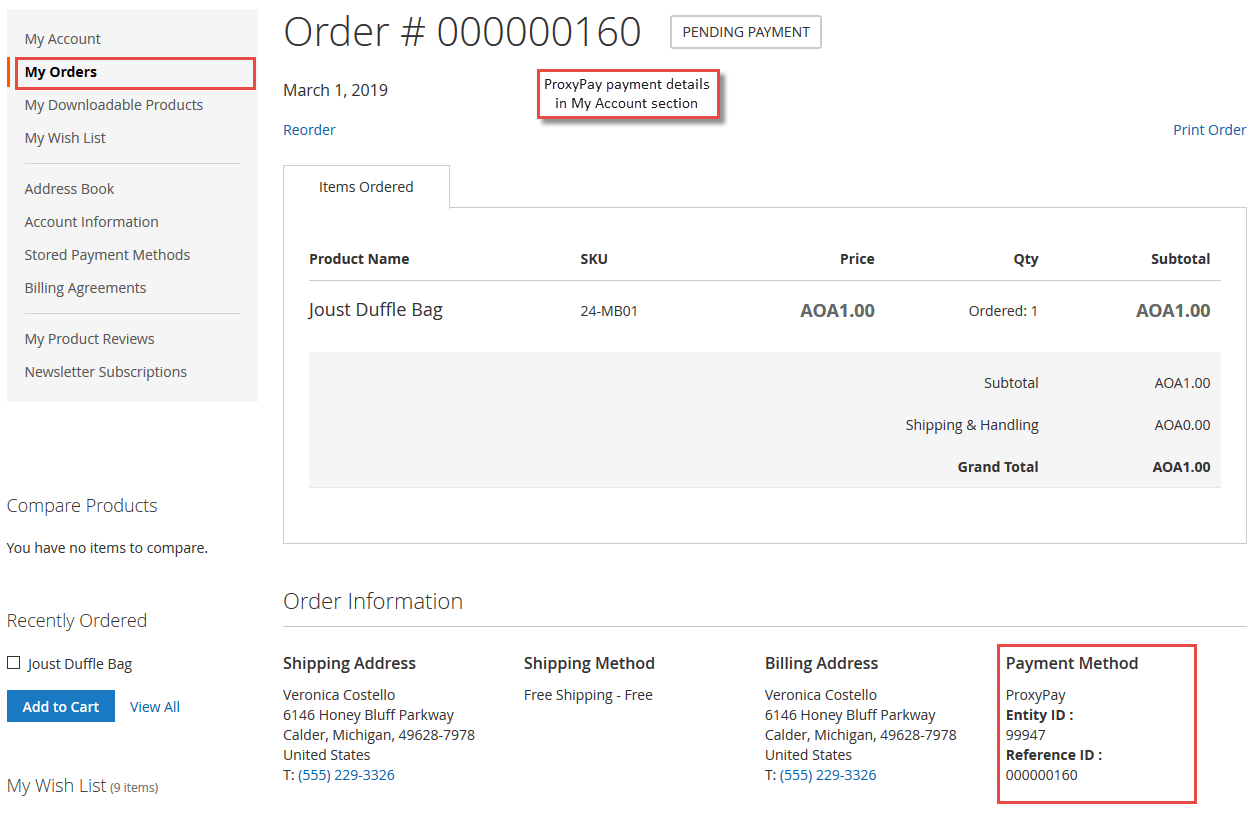Select the Items Ordered tab

point(366,187)
